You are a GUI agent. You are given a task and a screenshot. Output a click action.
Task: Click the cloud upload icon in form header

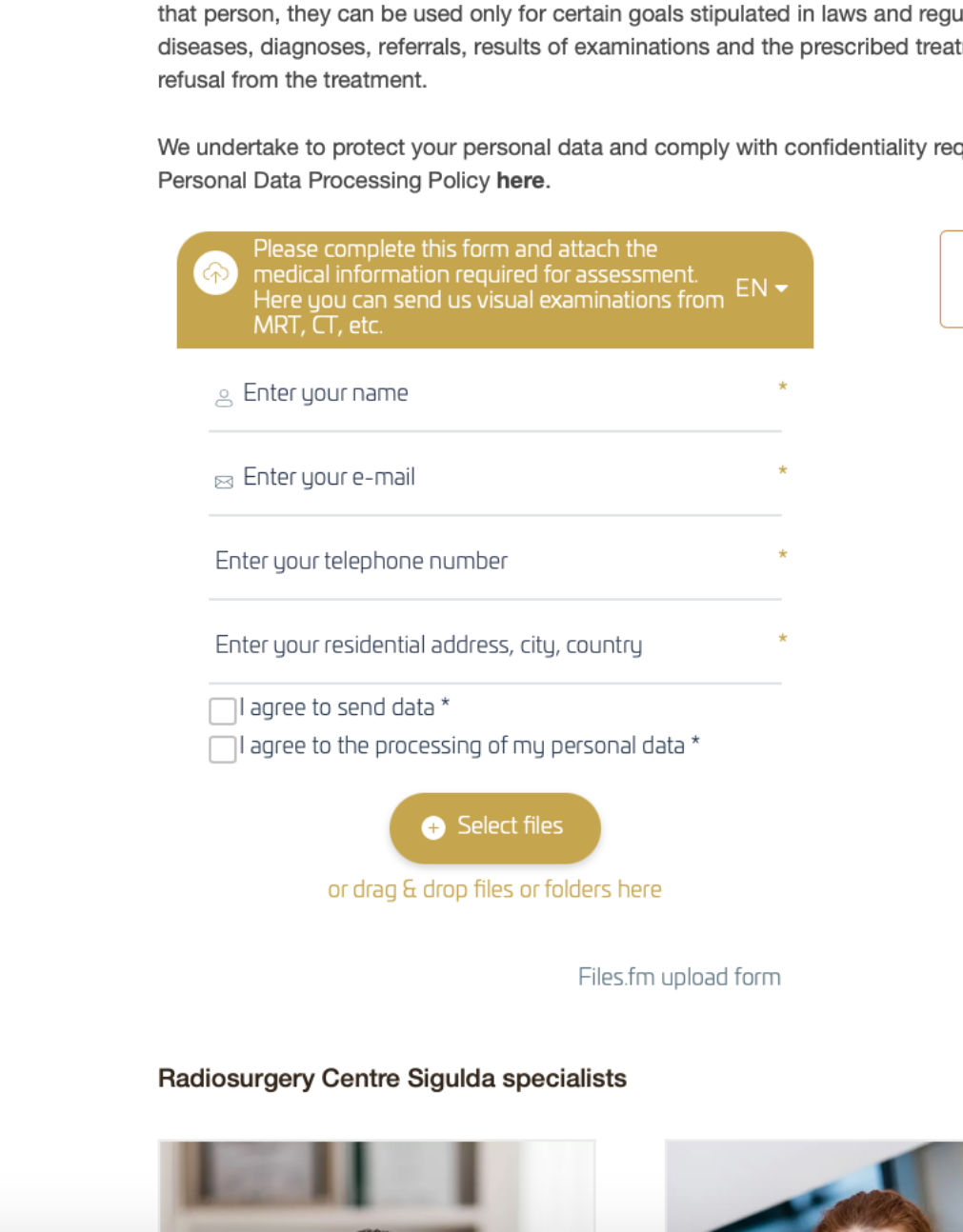point(216,274)
